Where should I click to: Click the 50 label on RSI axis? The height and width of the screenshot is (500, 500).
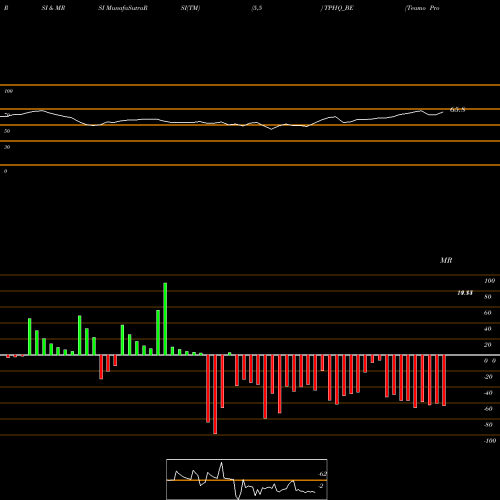[x=7, y=131]
